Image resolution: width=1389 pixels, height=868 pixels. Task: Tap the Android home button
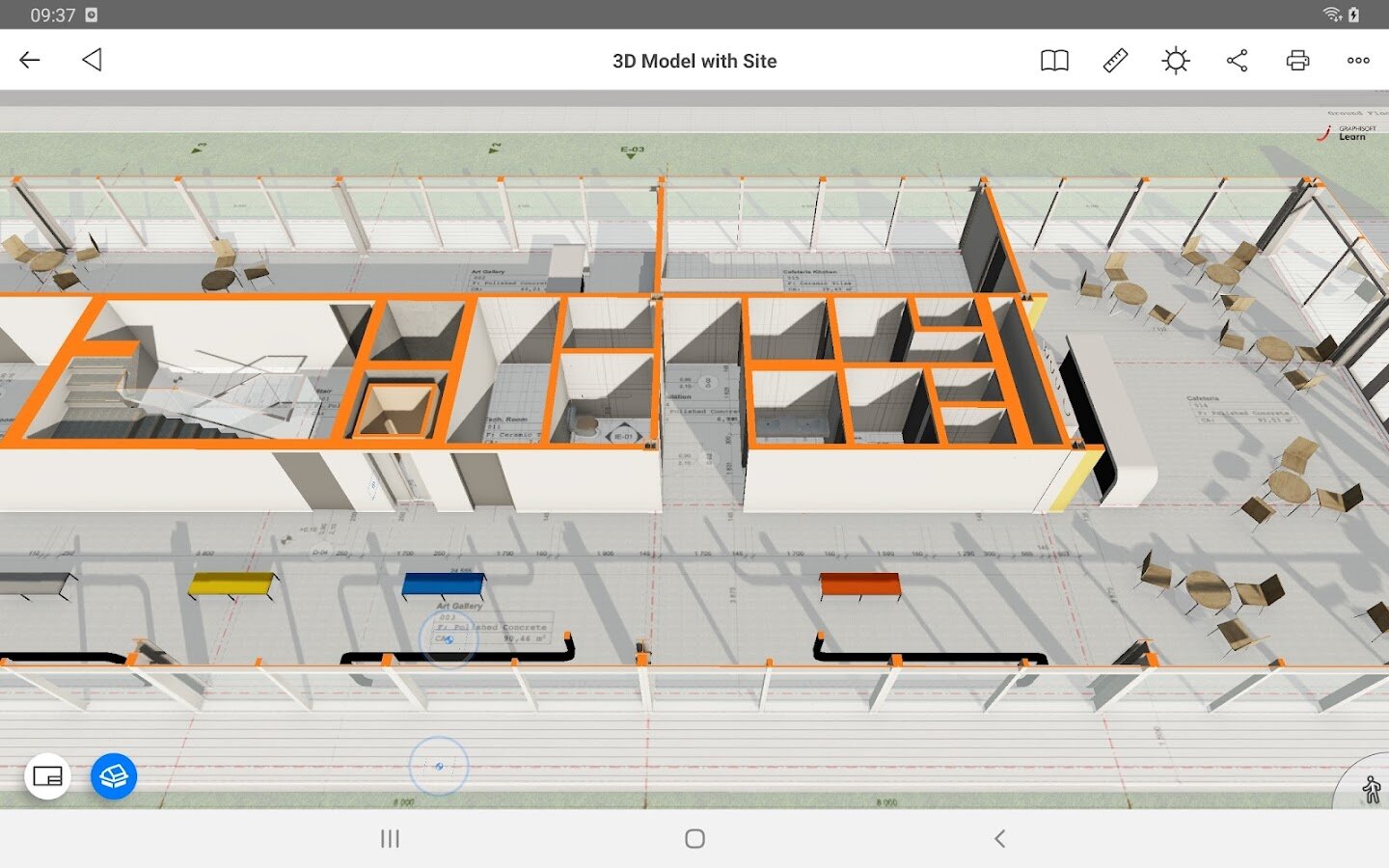(x=694, y=839)
